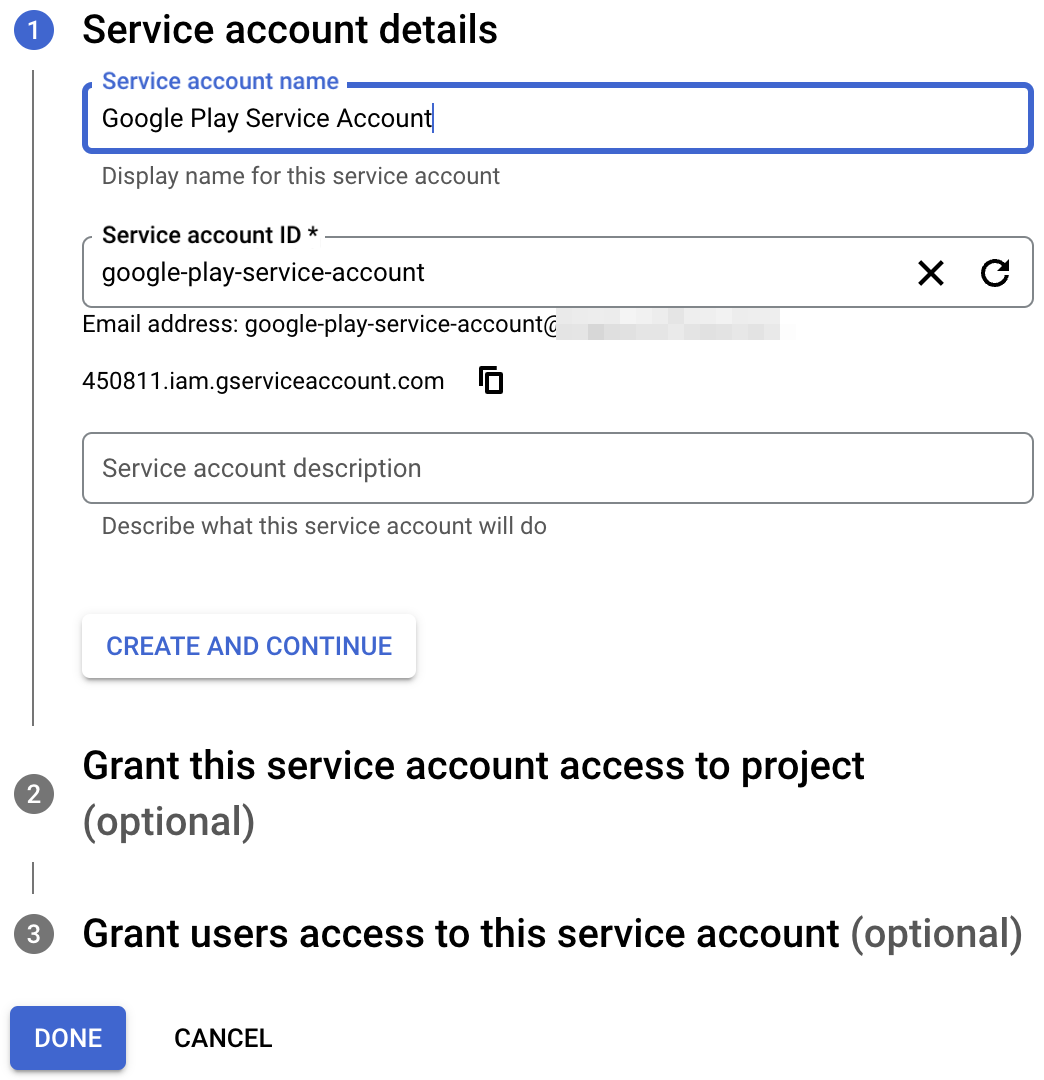1044x1080 pixels.
Task: Click the email address starting with google-play-service-account@
Action: click(400, 324)
